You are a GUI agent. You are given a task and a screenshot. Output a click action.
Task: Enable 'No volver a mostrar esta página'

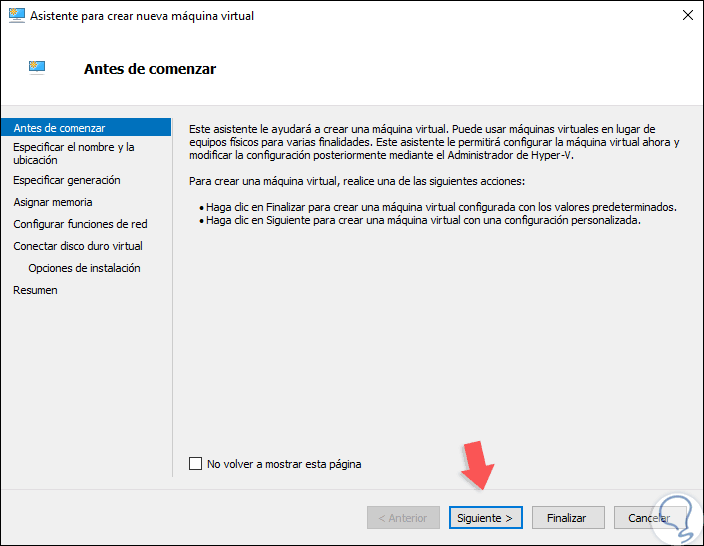(196, 464)
